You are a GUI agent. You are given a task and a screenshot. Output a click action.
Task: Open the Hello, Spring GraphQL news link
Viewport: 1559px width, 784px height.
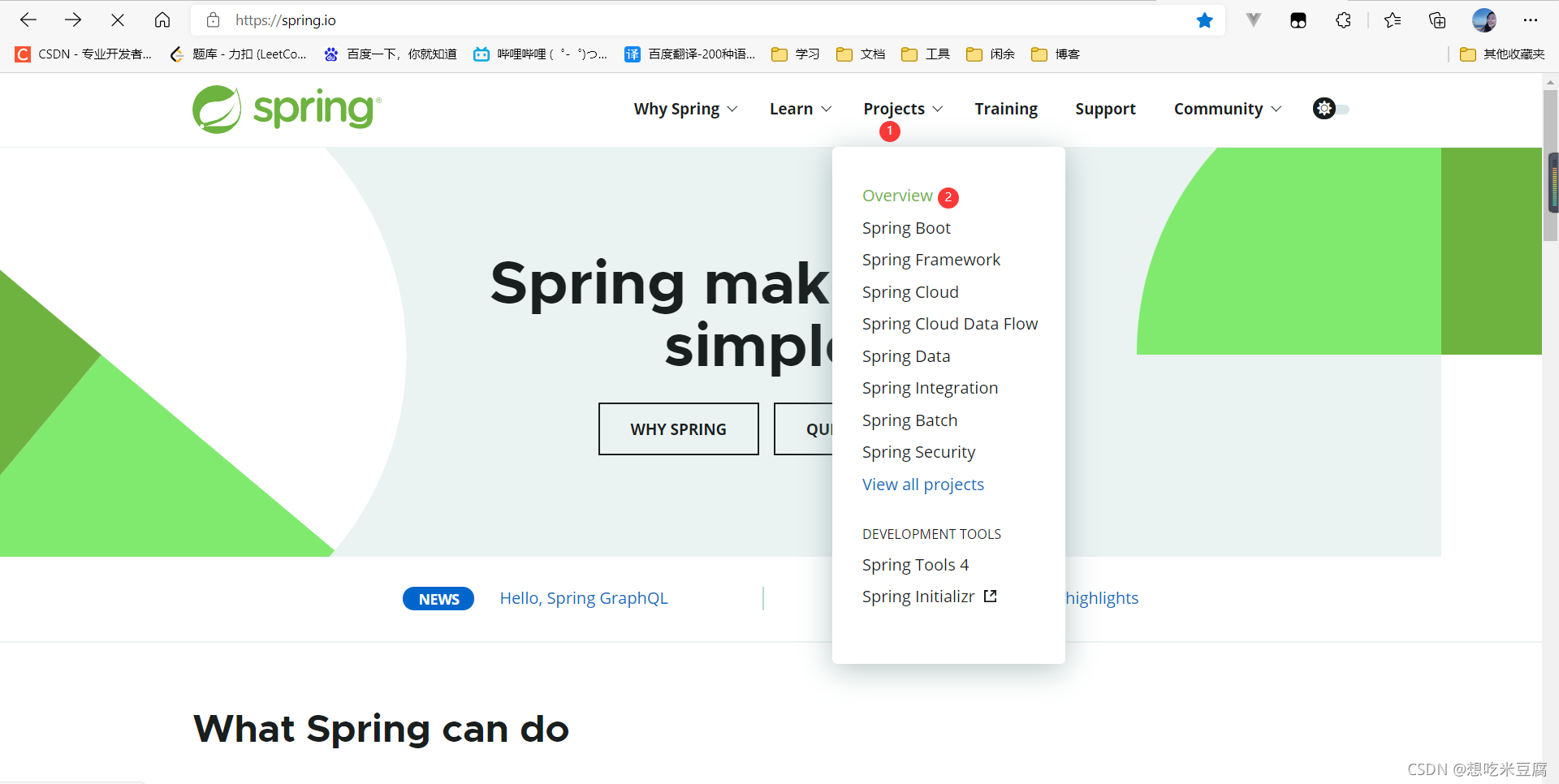(584, 598)
